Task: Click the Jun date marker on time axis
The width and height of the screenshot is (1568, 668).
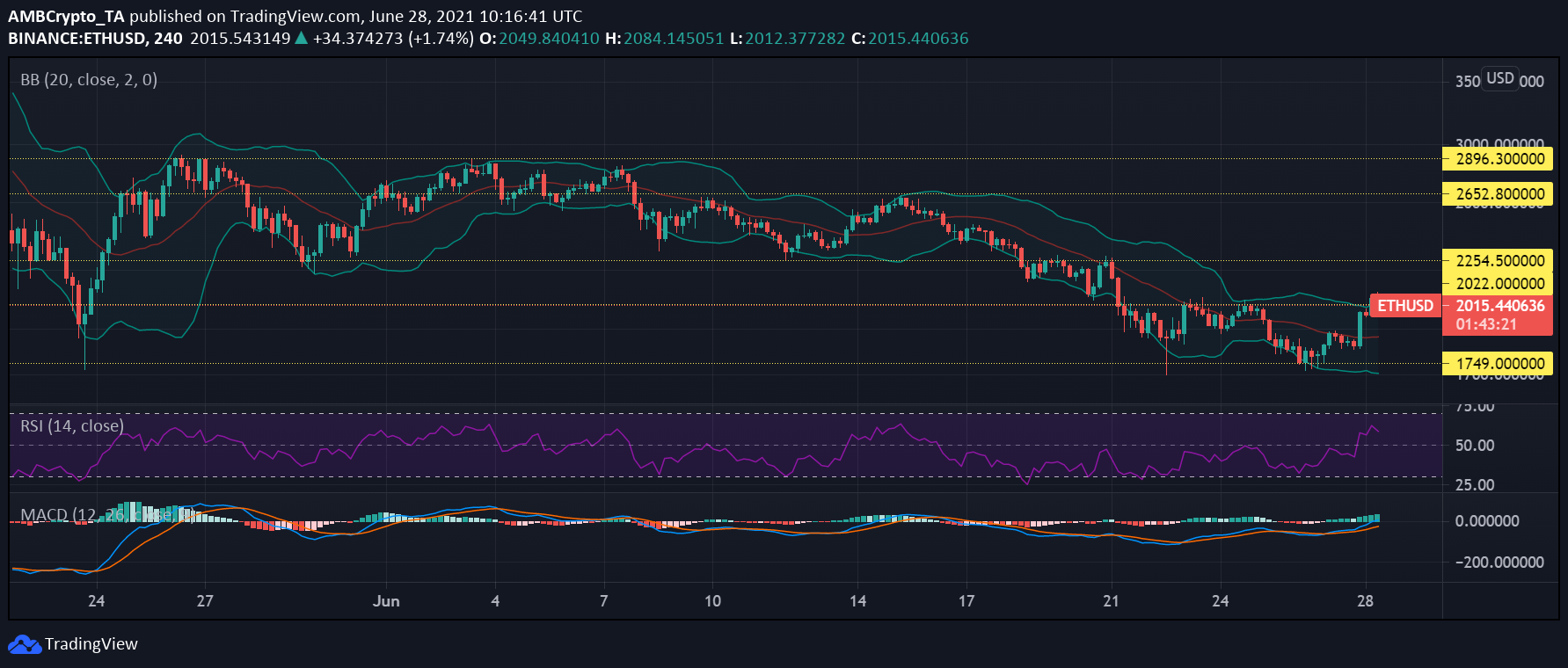Action: click(386, 601)
